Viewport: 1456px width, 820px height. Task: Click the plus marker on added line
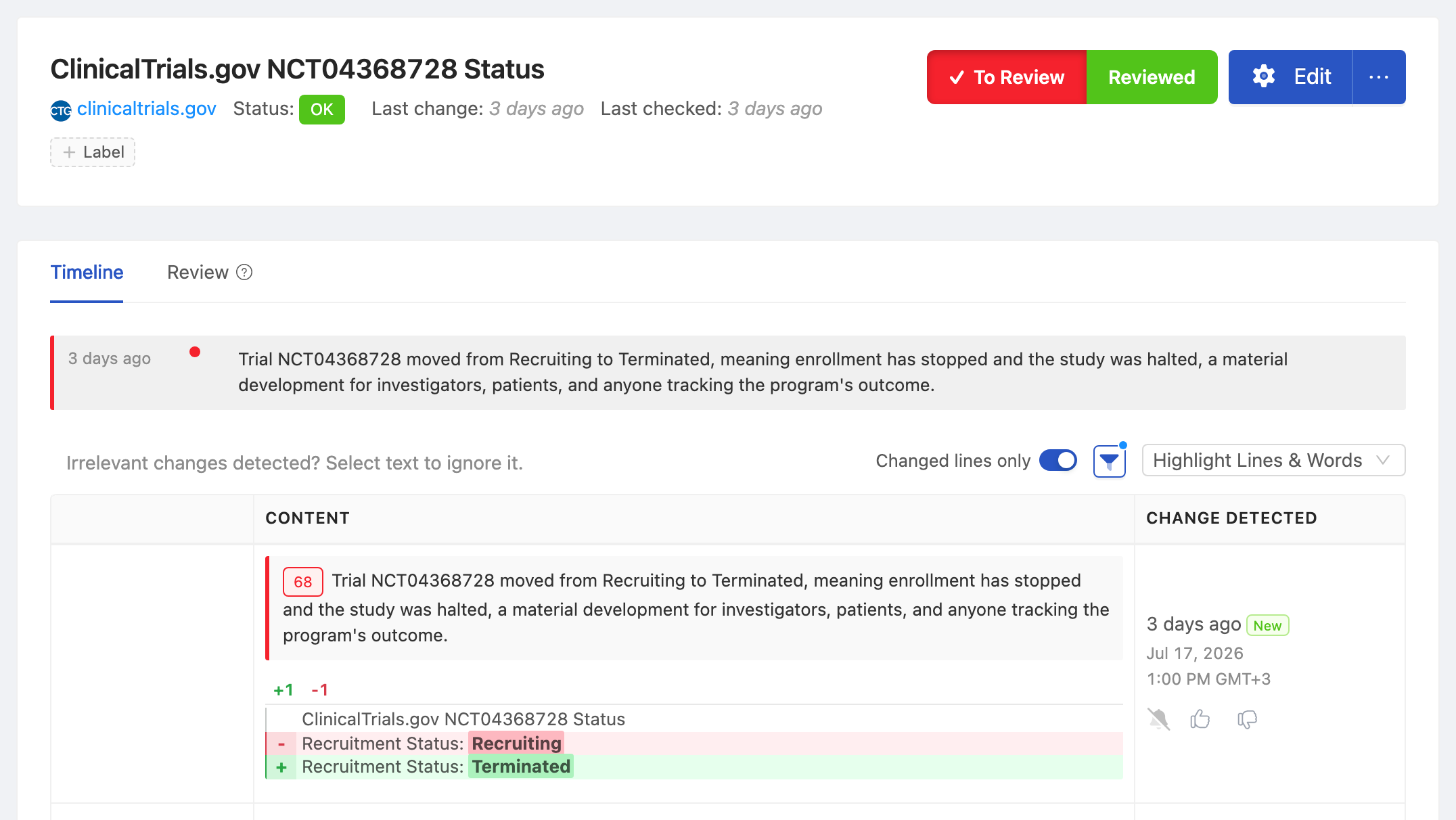click(281, 767)
